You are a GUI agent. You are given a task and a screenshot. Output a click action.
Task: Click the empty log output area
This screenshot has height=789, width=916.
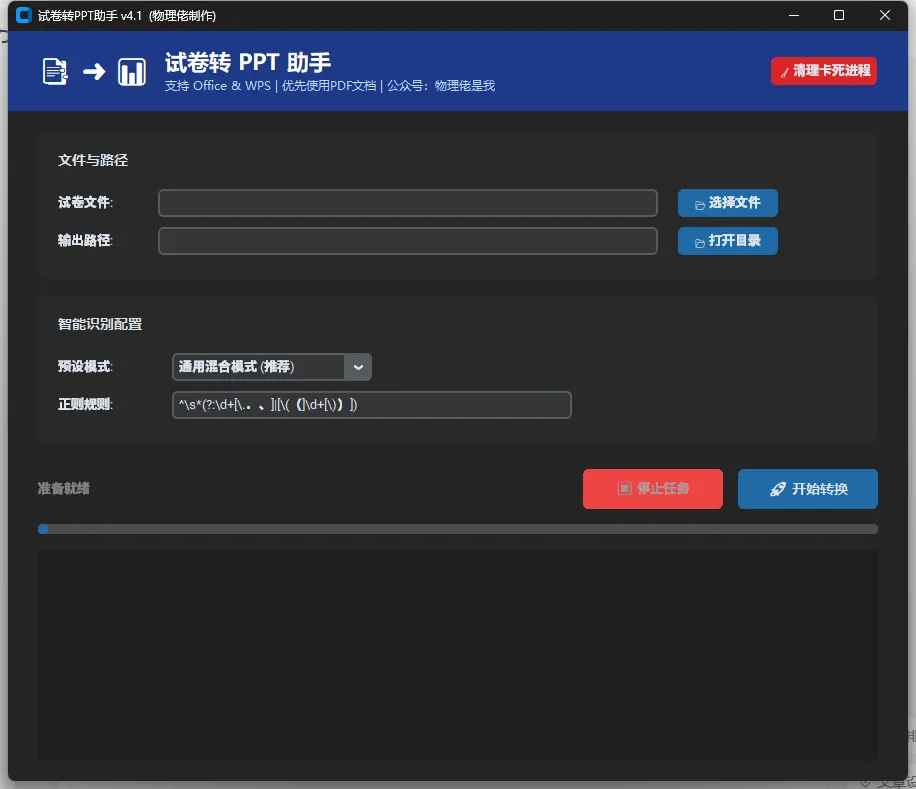tap(457, 655)
